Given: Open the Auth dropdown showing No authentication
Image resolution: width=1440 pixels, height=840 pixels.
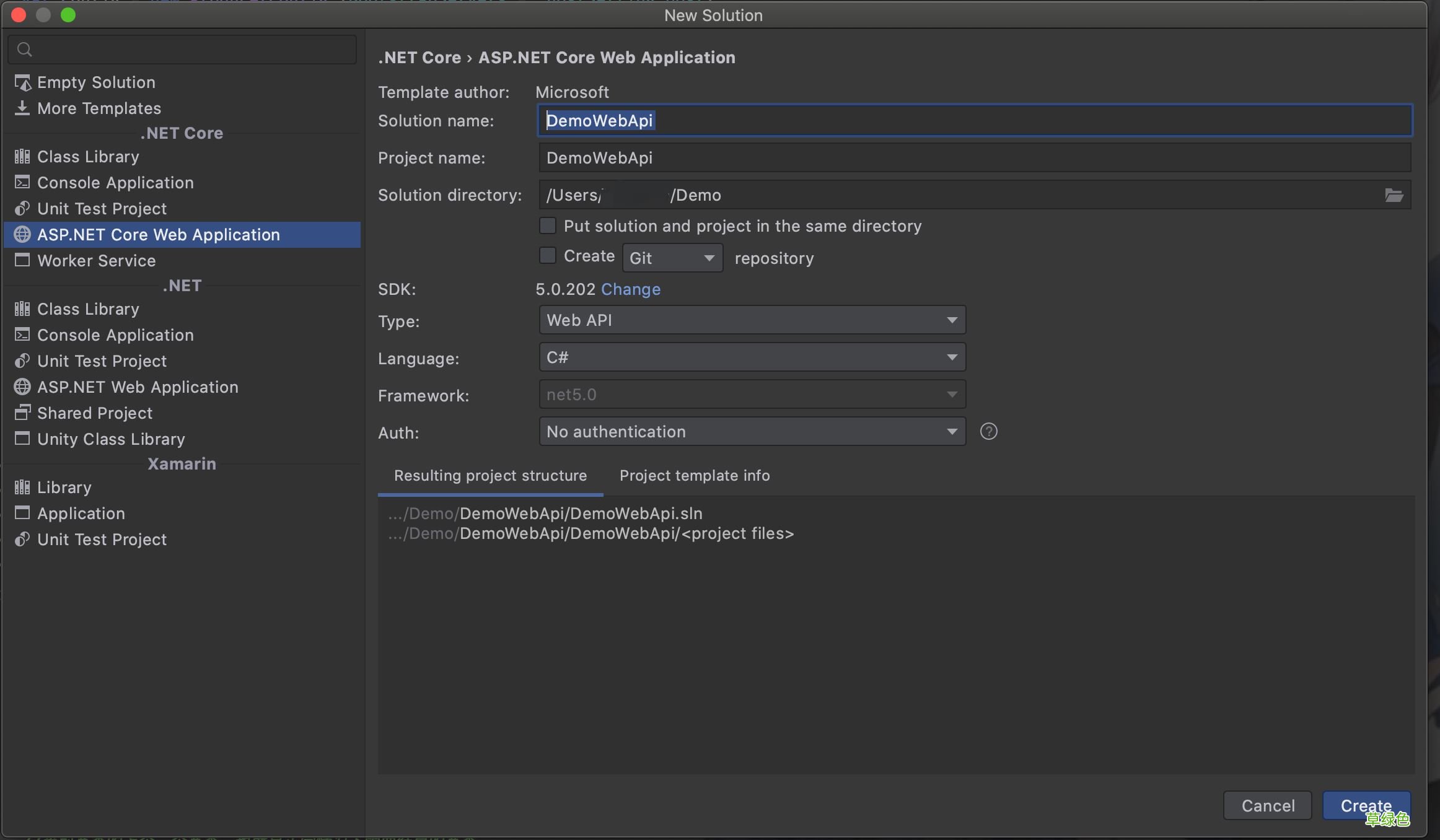Looking at the screenshot, I should click(x=752, y=432).
